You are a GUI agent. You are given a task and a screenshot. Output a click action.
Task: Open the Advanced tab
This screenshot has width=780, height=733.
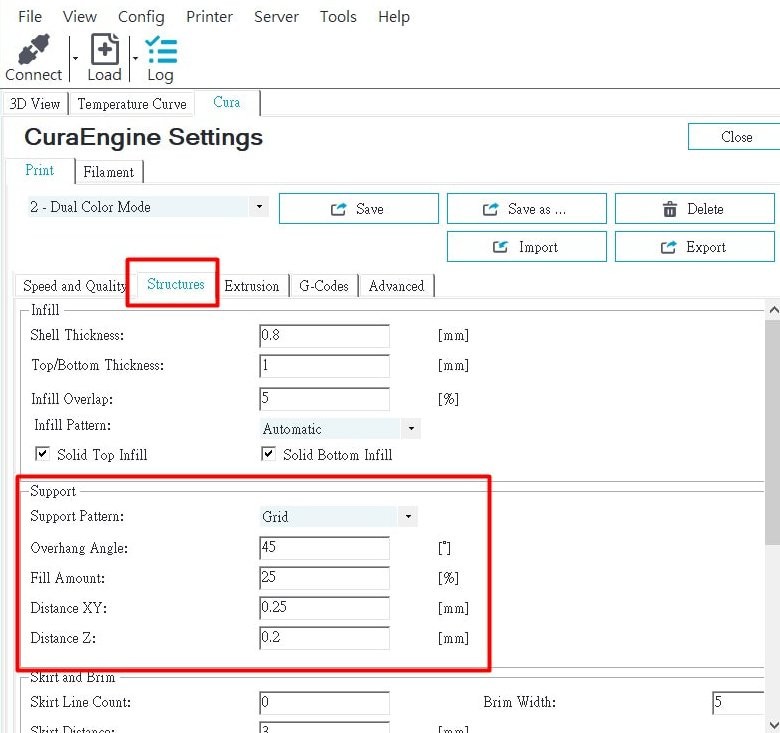click(x=396, y=286)
